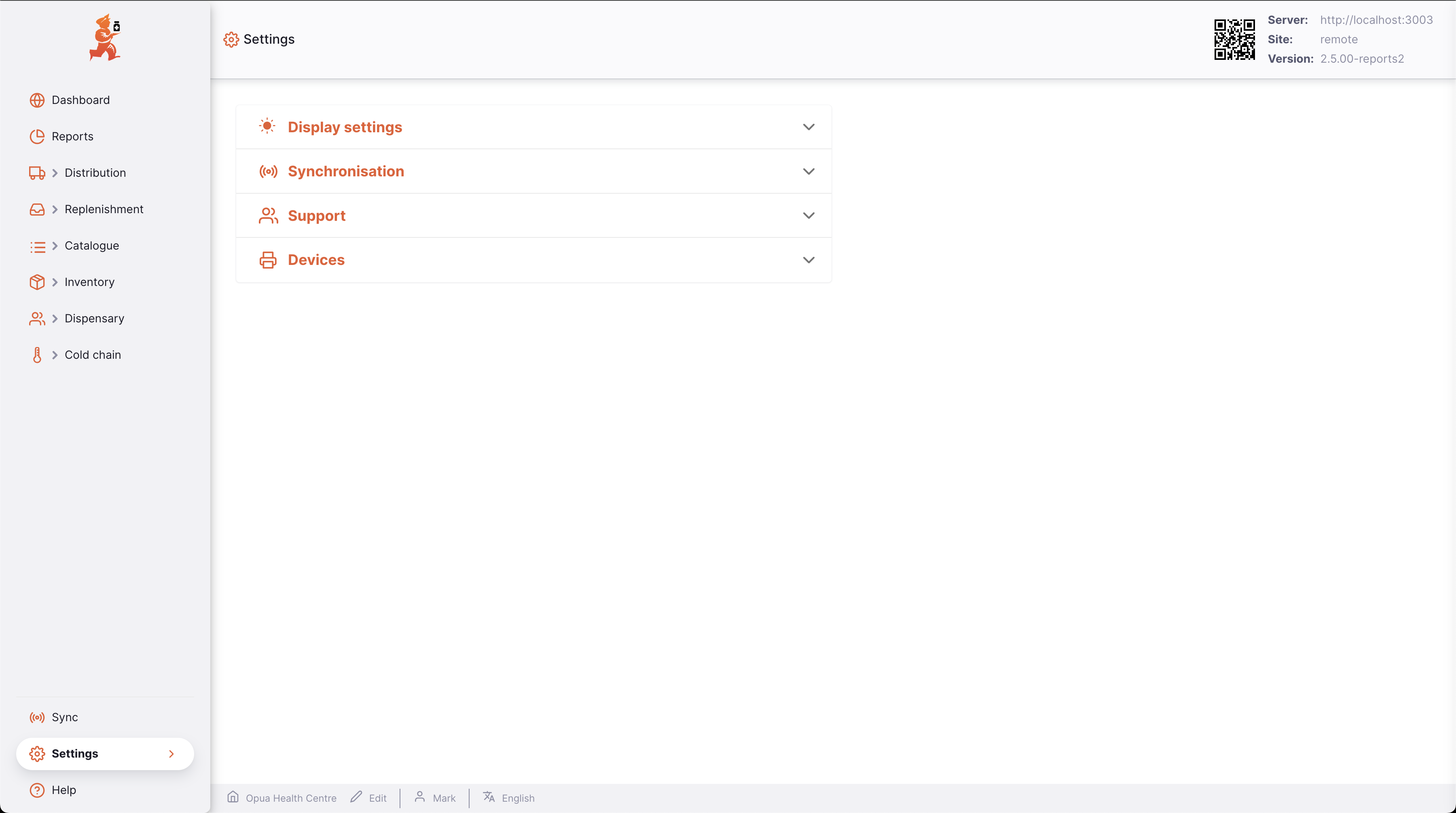Click the Help icon in sidebar
This screenshot has height=813, width=1456.
37,790
